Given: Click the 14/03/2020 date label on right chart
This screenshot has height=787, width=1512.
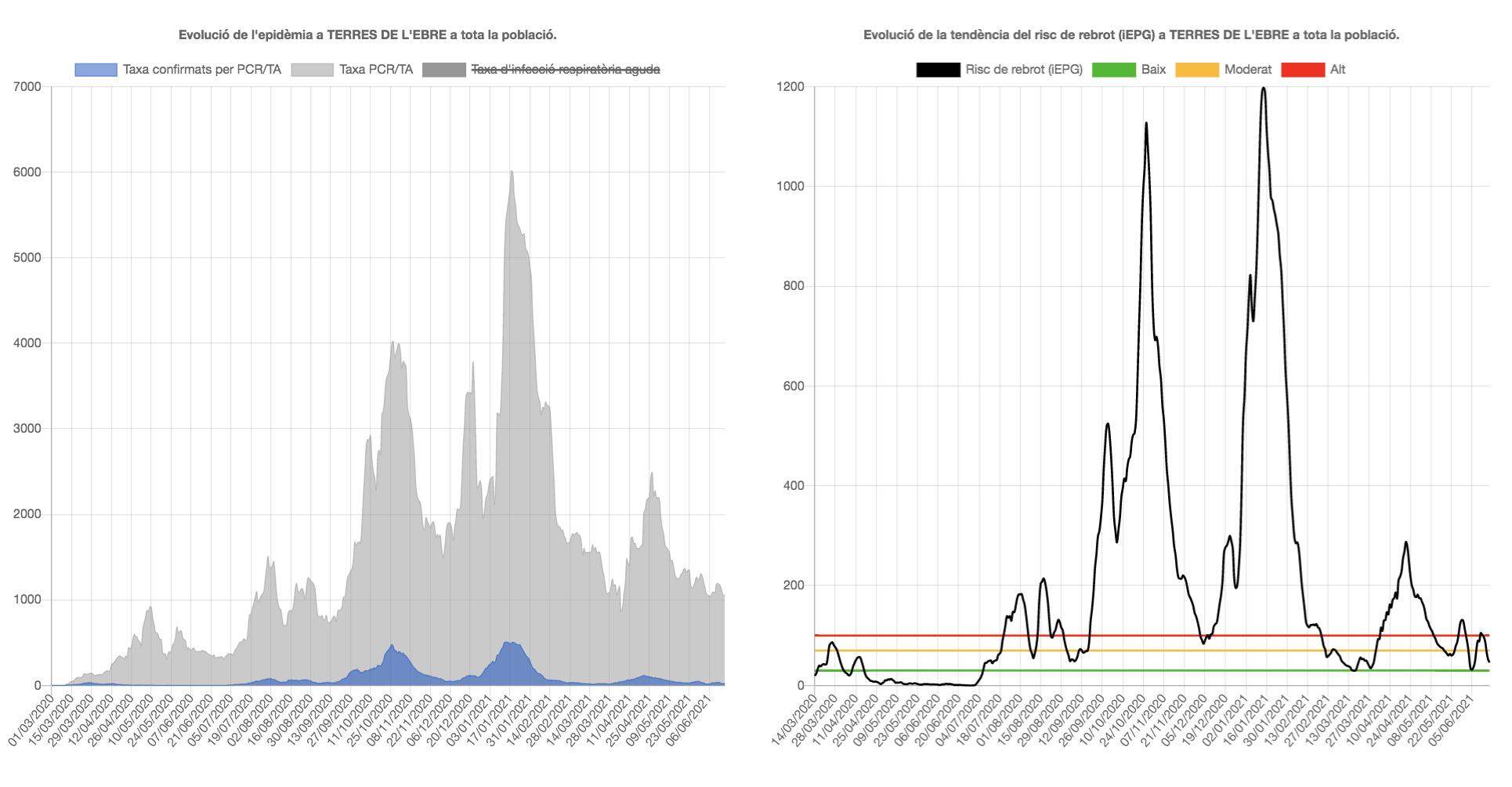Looking at the screenshot, I should [794, 718].
